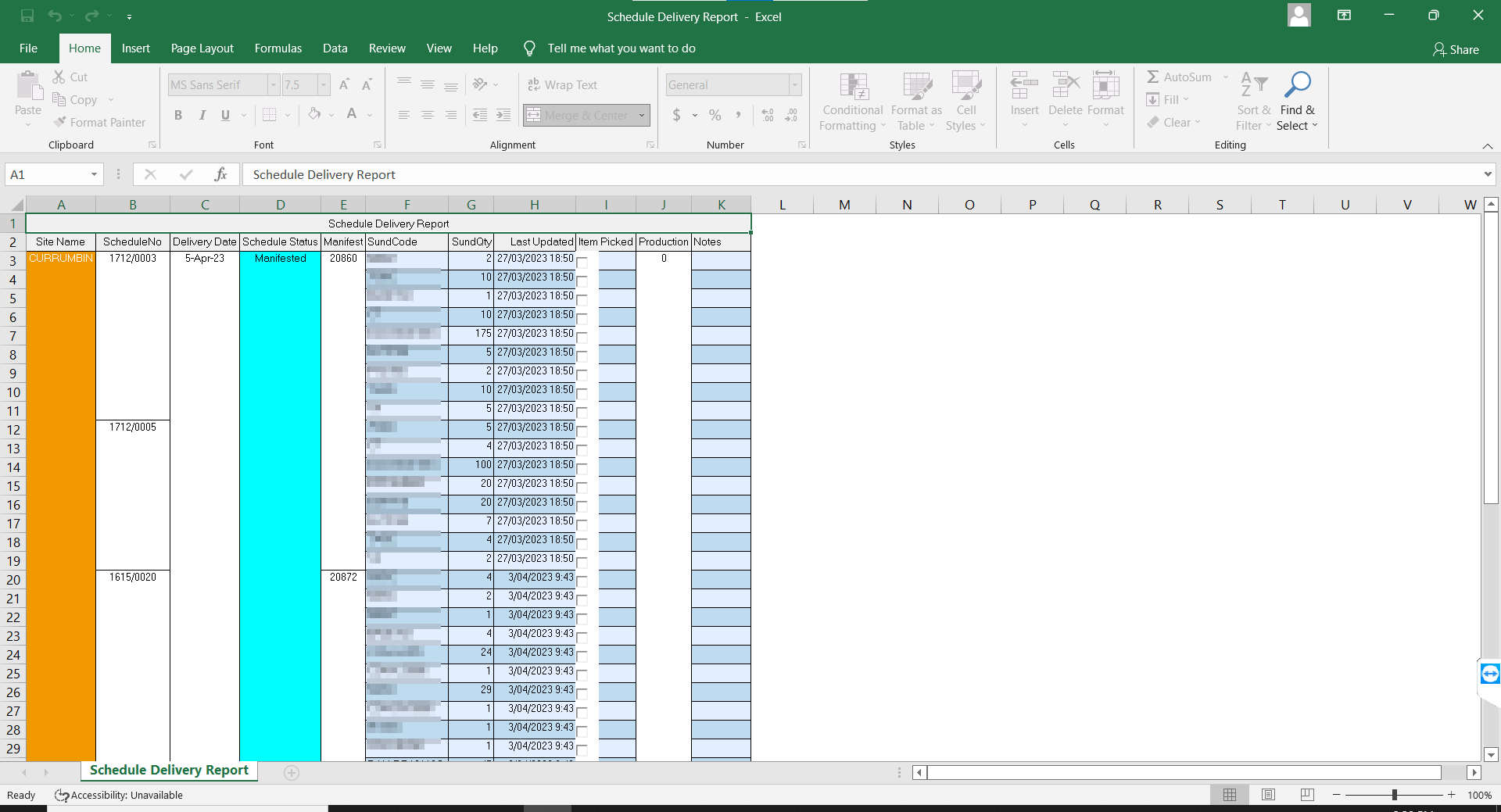Click the Orientation text angle icon

tap(480, 84)
